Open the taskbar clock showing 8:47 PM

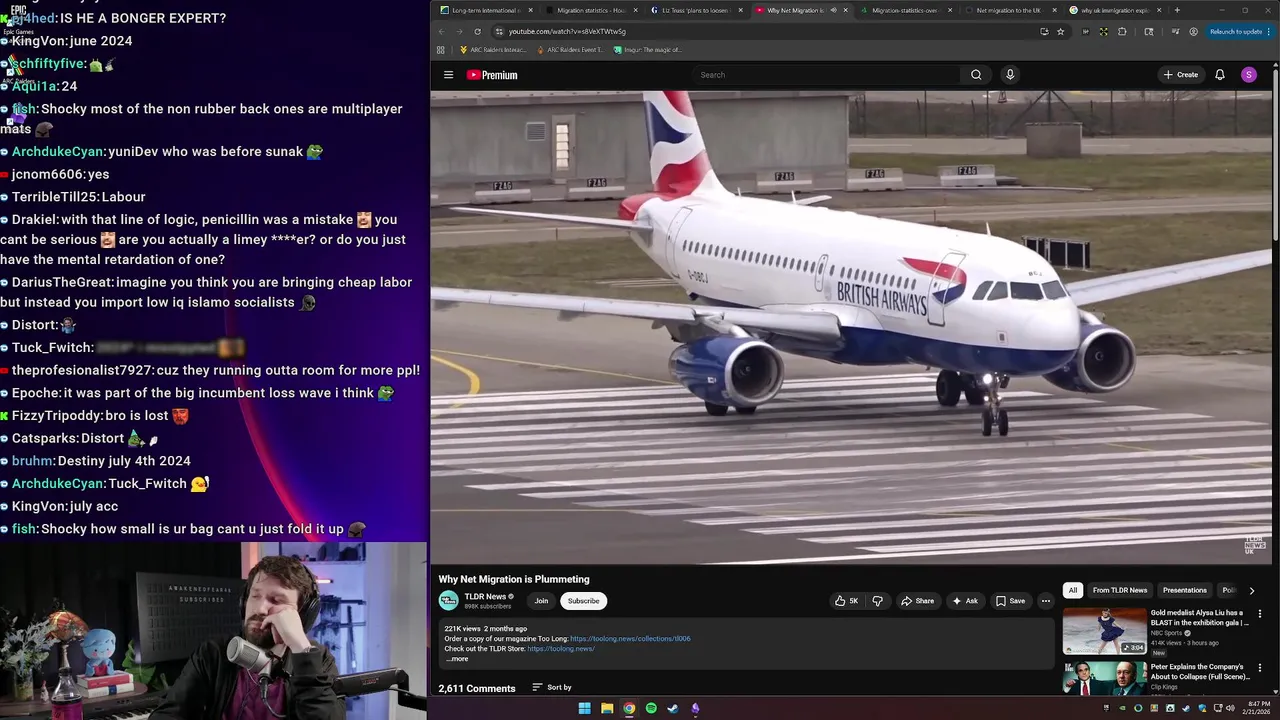point(1259,708)
